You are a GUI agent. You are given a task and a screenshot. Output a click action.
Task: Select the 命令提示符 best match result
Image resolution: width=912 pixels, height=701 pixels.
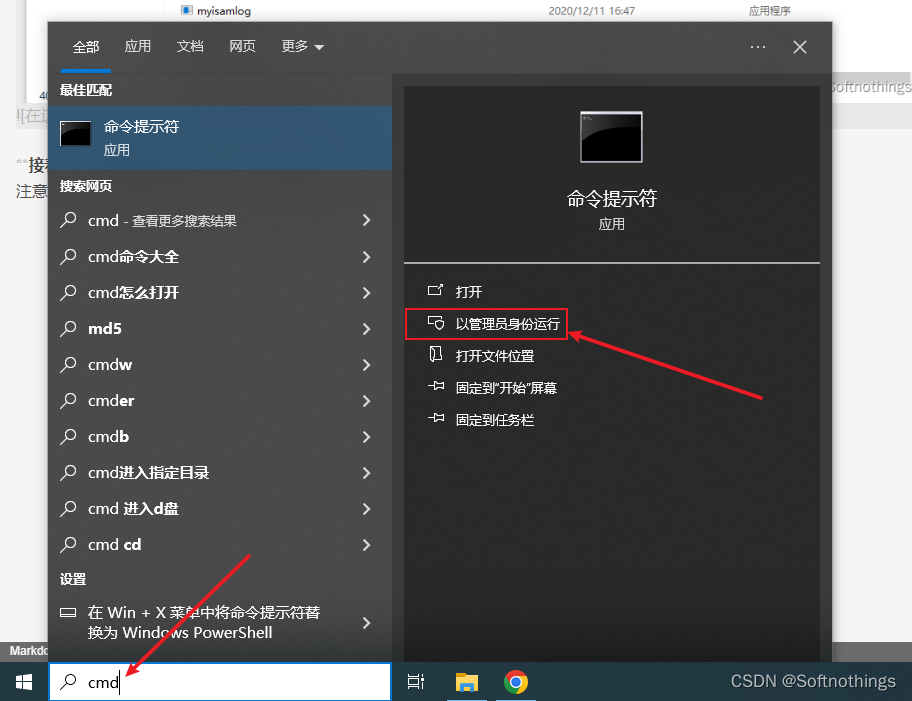pyautogui.click(x=220, y=138)
